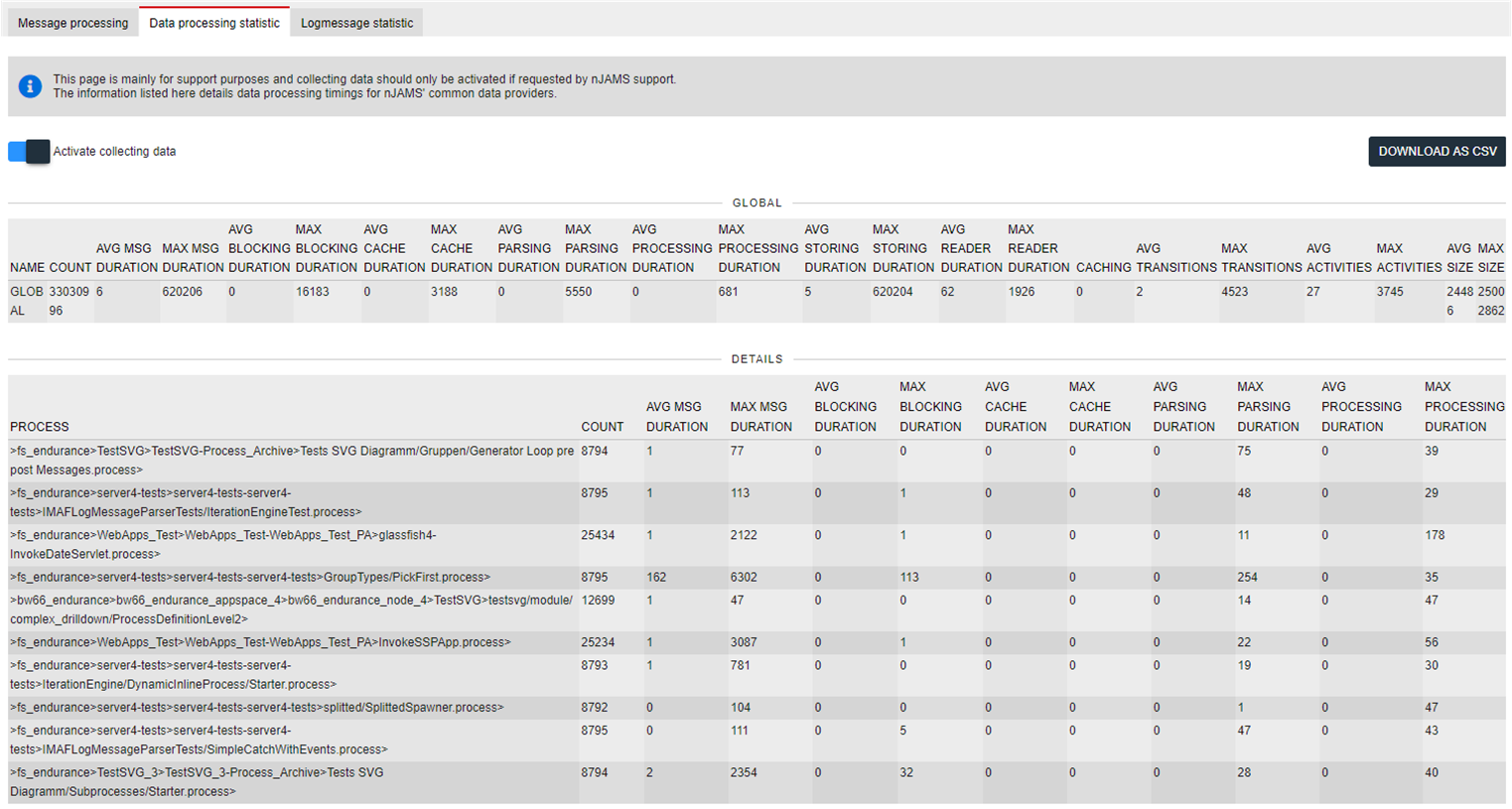
Task: Click count 12699 in ProcessDefinitionLevel2 row
Action: point(598,601)
